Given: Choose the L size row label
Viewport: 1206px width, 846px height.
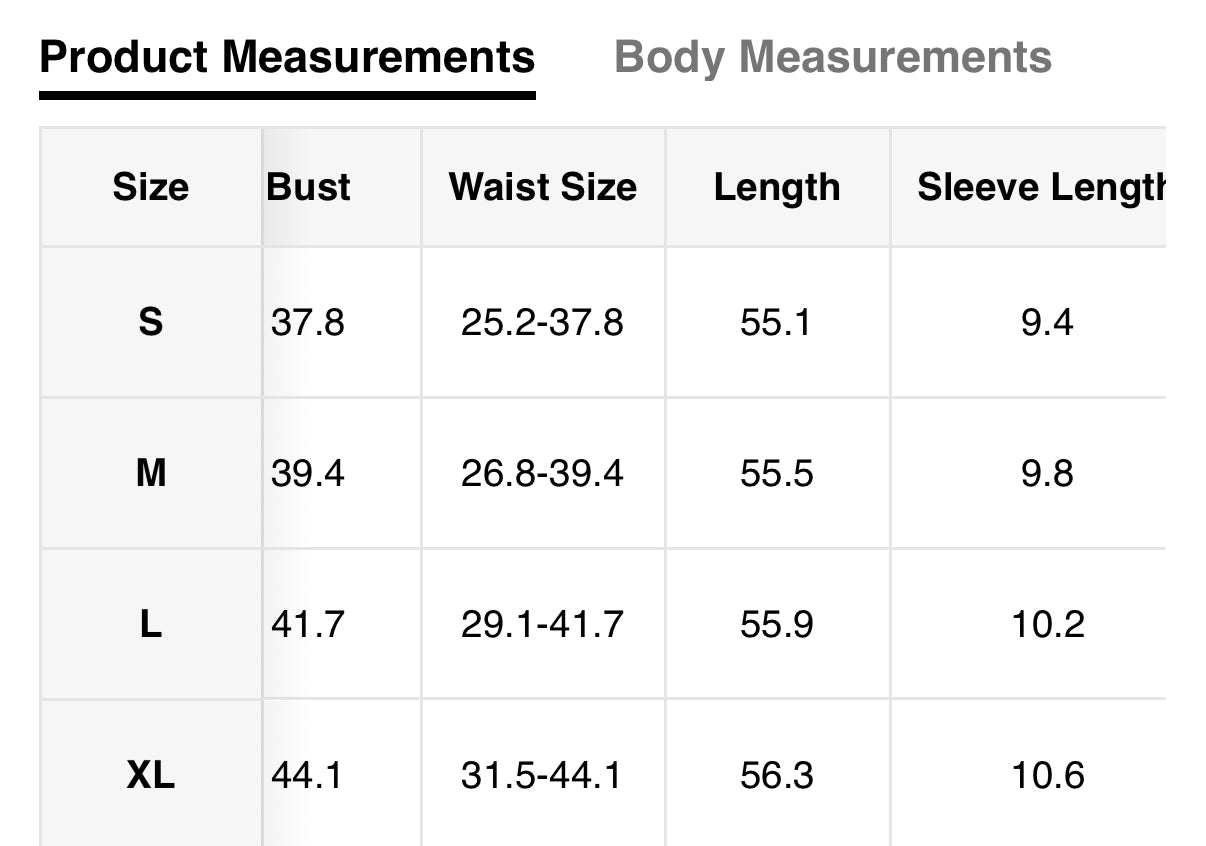Looking at the screenshot, I should pos(150,624).
